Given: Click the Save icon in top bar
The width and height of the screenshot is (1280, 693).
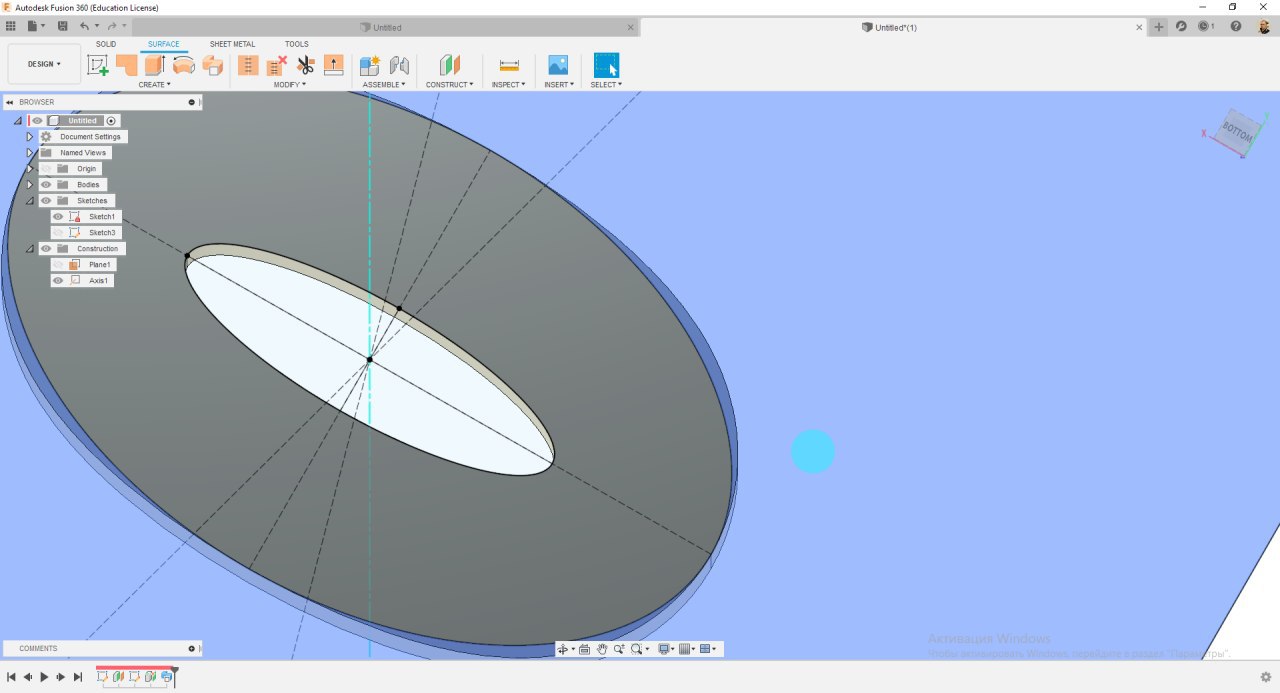Looking at the screenshot, I should point(63,26).
